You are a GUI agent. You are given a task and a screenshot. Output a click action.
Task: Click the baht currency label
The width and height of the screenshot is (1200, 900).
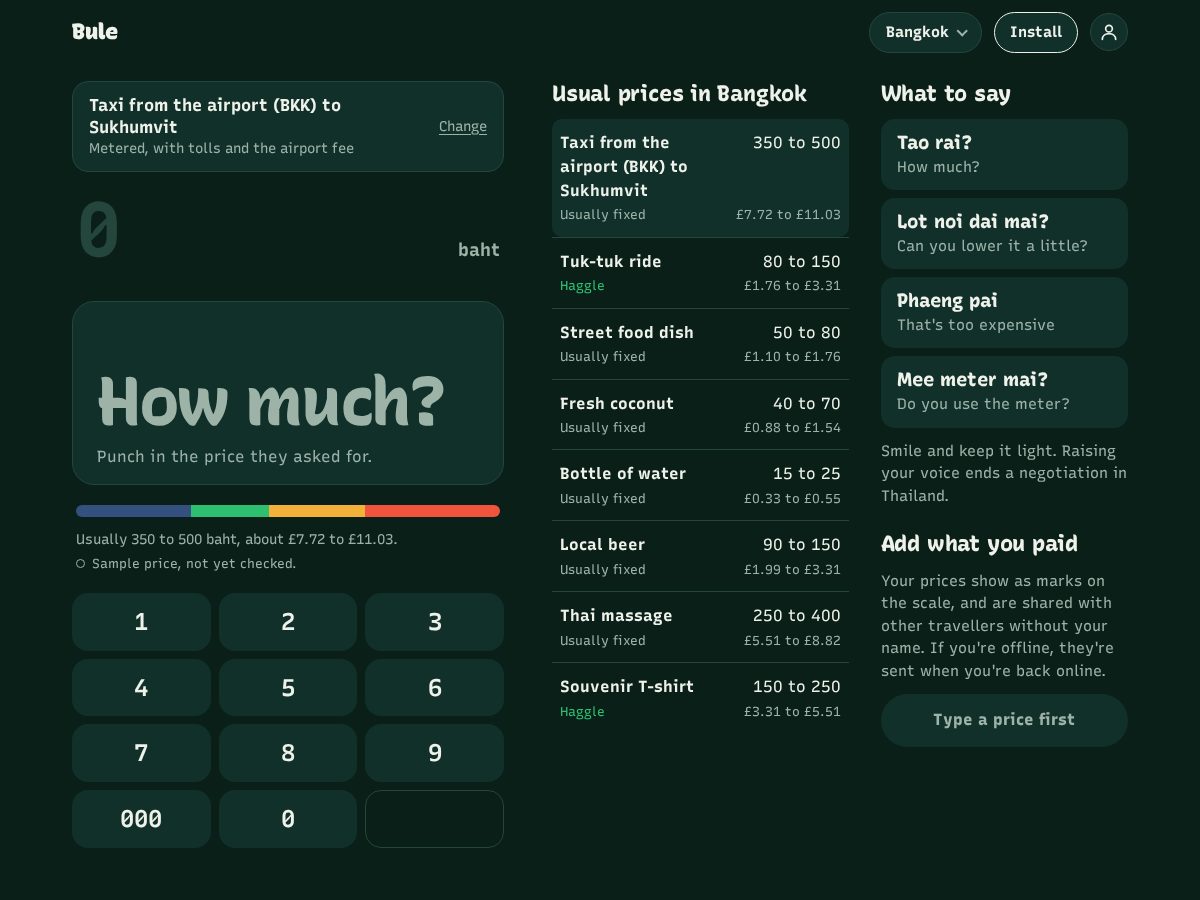coord(479,250)
